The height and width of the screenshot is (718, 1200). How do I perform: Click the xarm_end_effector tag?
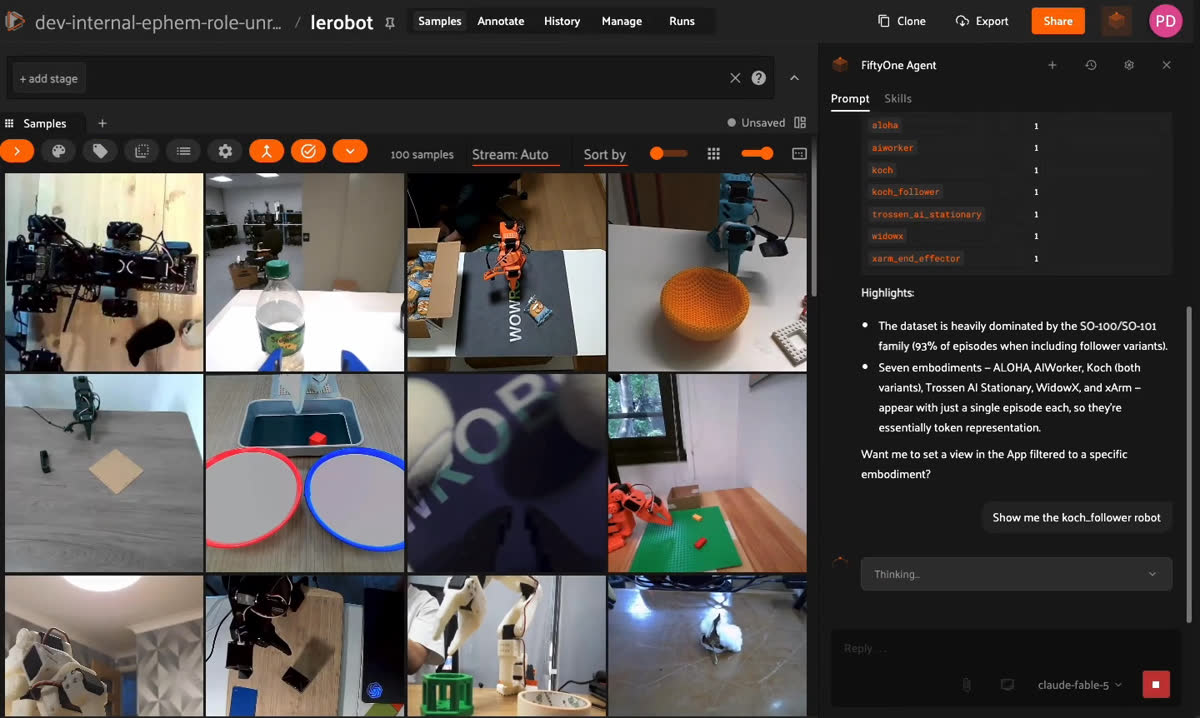[x=916, y=258]
